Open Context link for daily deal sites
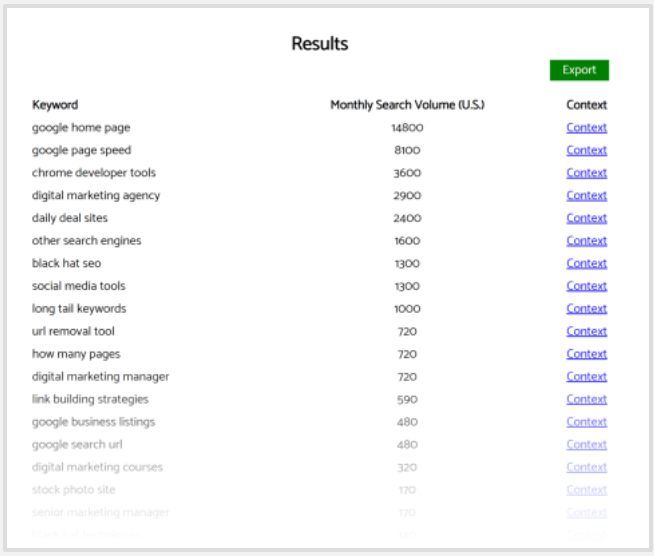 586,218
